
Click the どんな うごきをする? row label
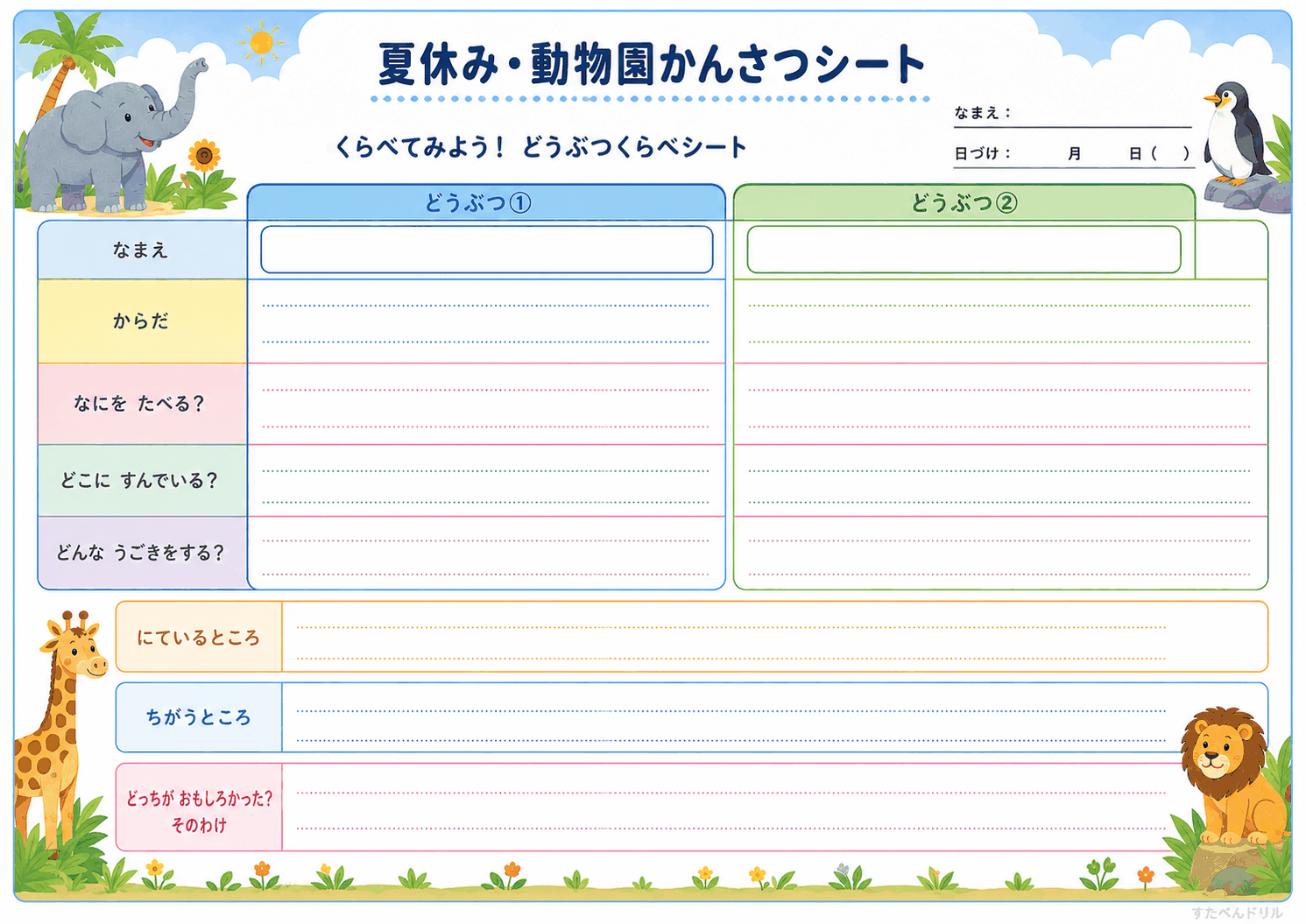[x=142, y=553]
